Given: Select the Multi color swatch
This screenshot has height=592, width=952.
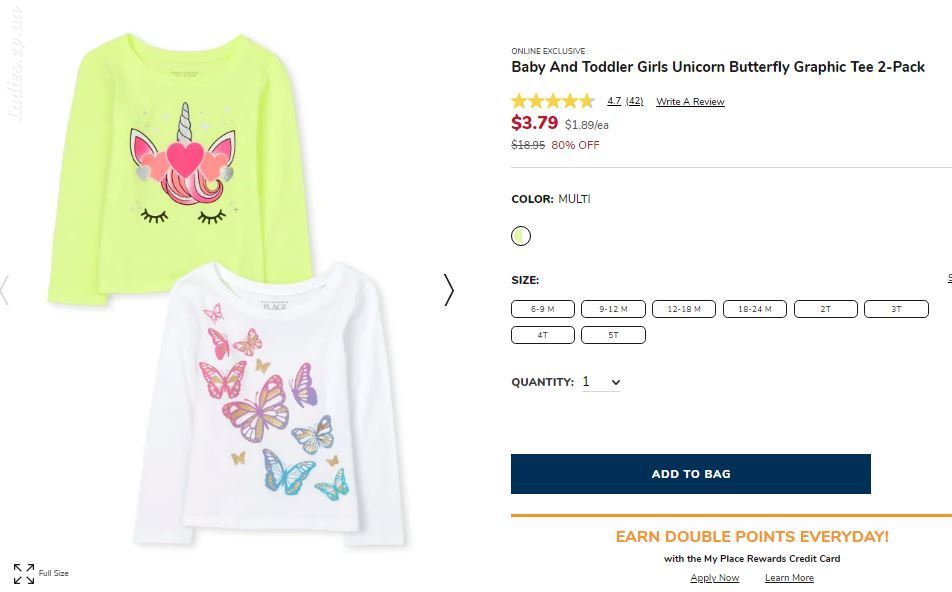Looking at the screenshot, I should coord(521,236).
